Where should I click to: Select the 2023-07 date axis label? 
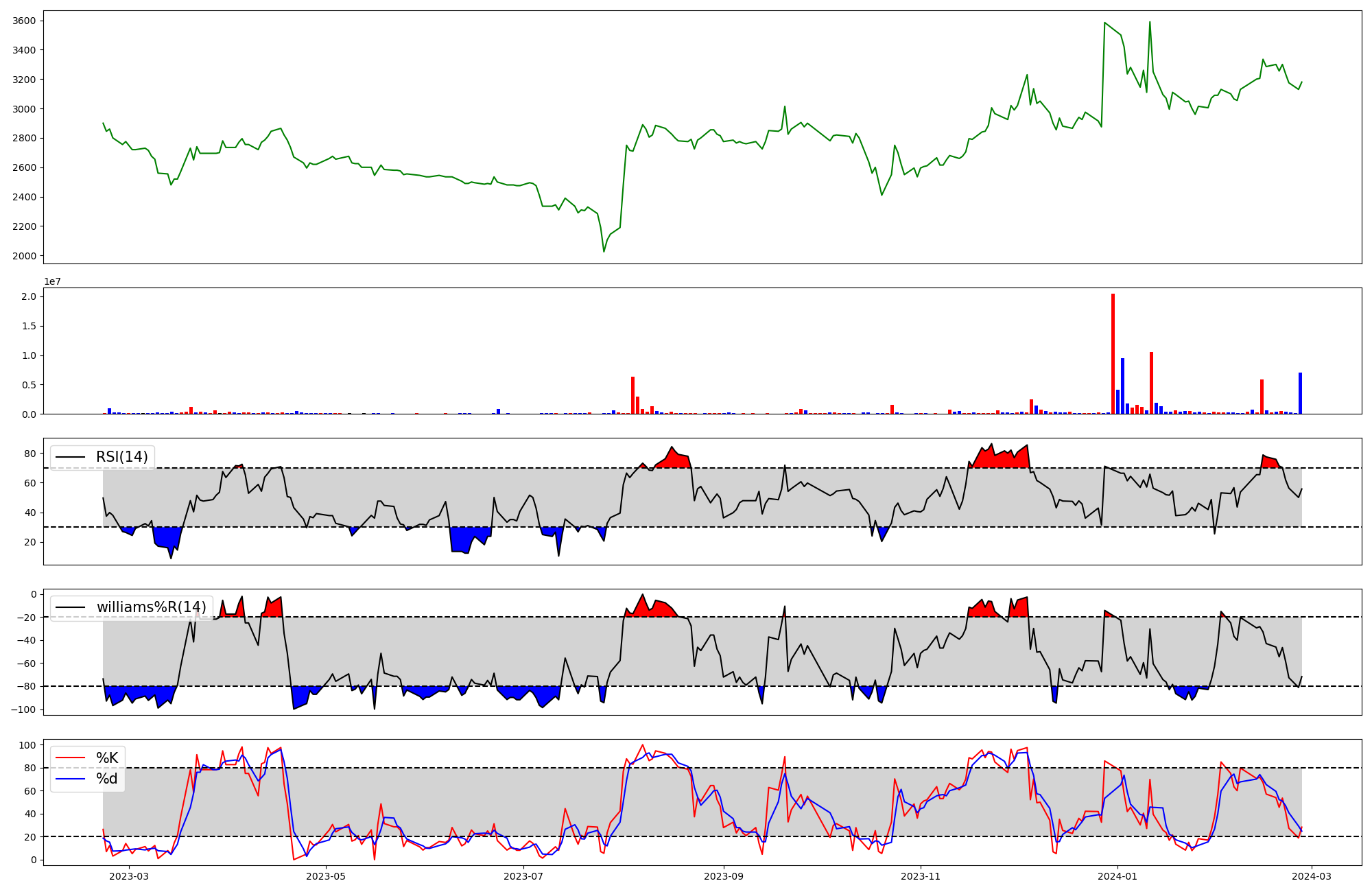point(523,876)
